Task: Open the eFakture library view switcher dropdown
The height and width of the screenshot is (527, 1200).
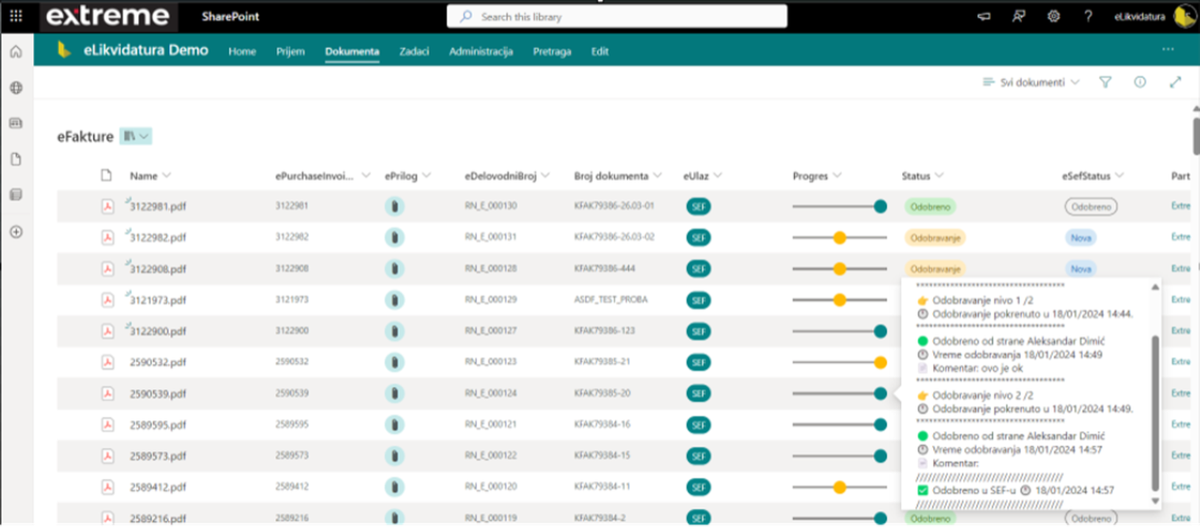Action: (x=136, y=136)
